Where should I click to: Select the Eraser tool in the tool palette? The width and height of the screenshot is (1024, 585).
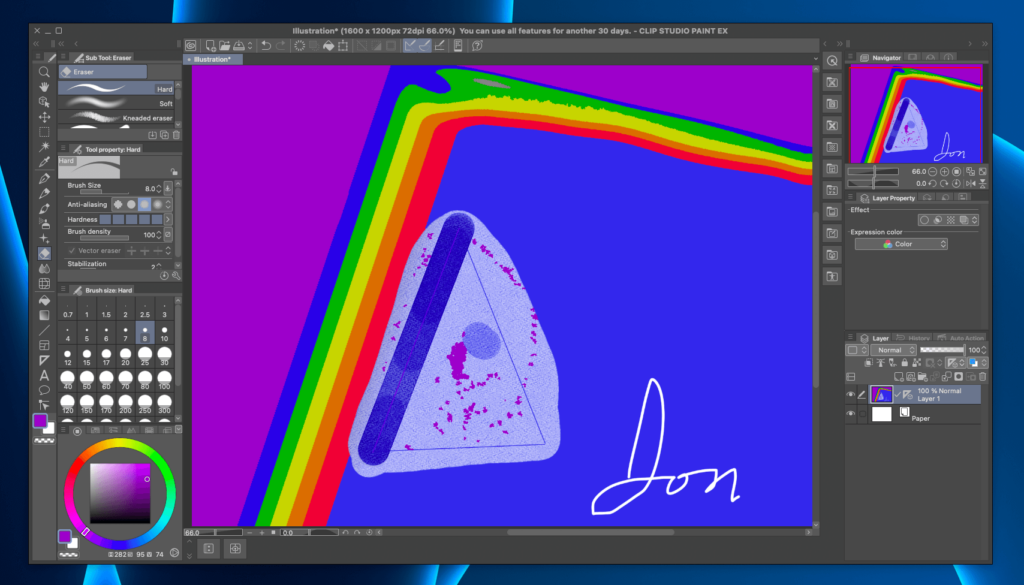click(44, 253)
